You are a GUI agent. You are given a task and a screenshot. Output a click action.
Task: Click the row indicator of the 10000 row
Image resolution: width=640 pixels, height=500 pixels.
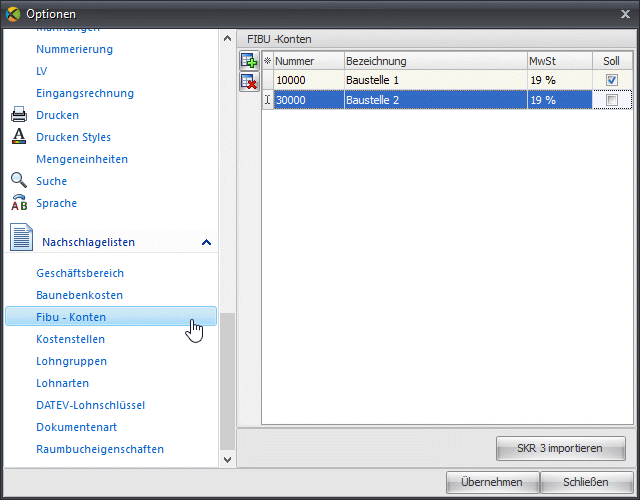pos(267,80)
